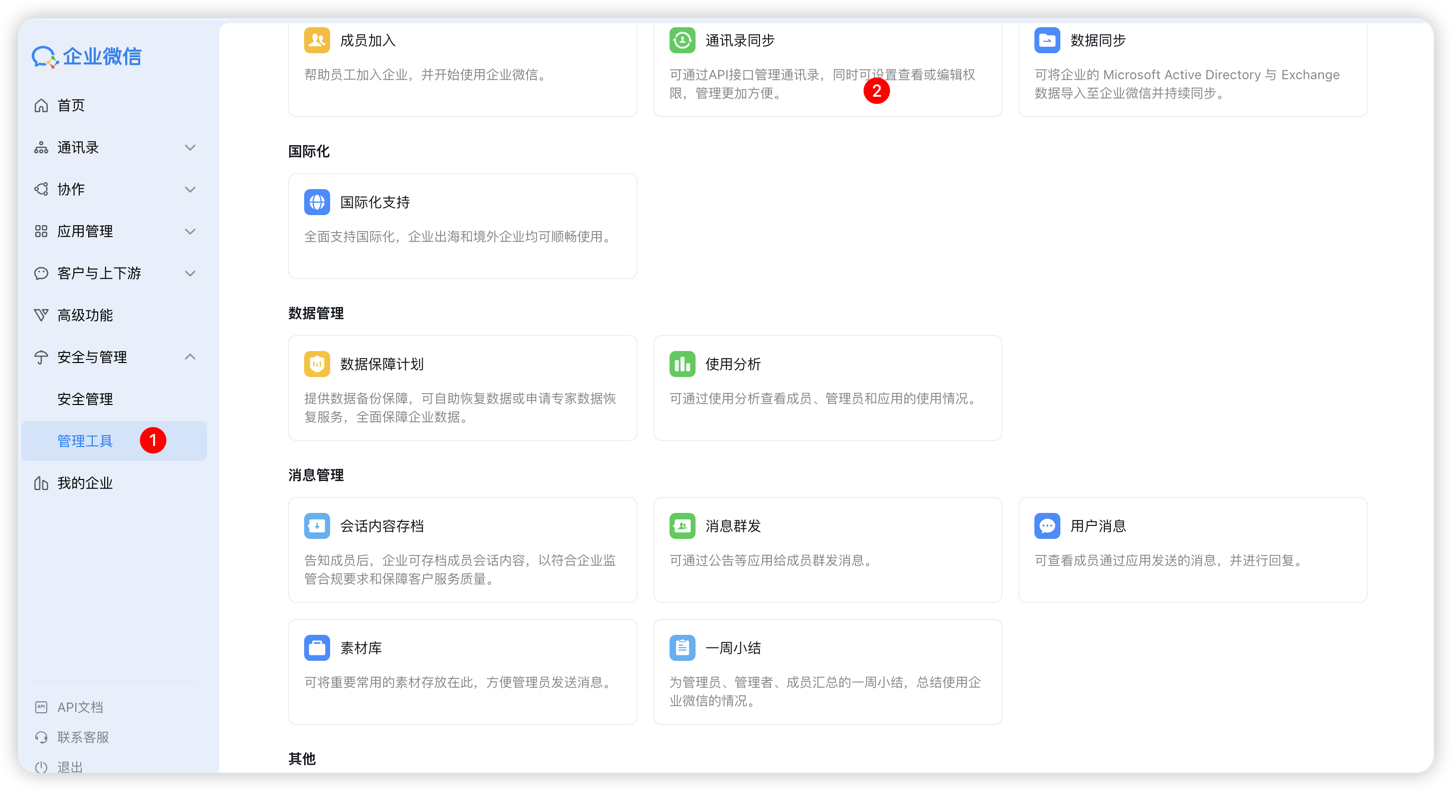Open the API文档 link
Viewport: 1452px width, 791px height.
pos(80,707)
